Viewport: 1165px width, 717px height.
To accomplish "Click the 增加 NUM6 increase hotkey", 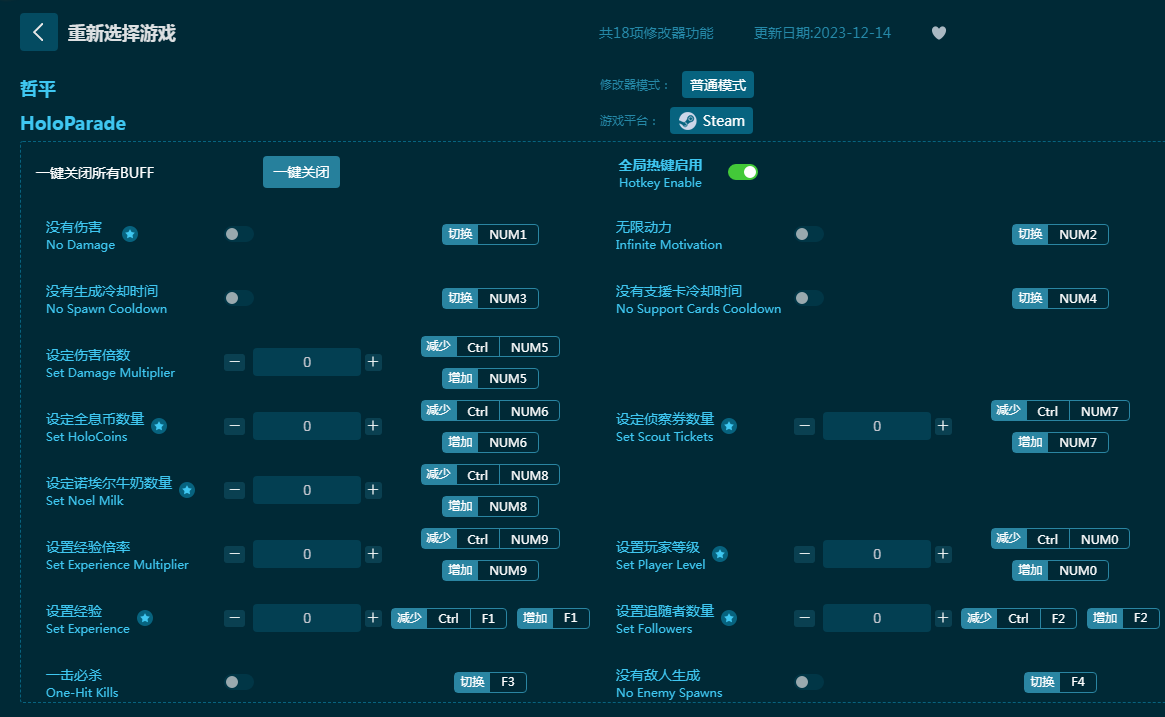I will 490,442.
